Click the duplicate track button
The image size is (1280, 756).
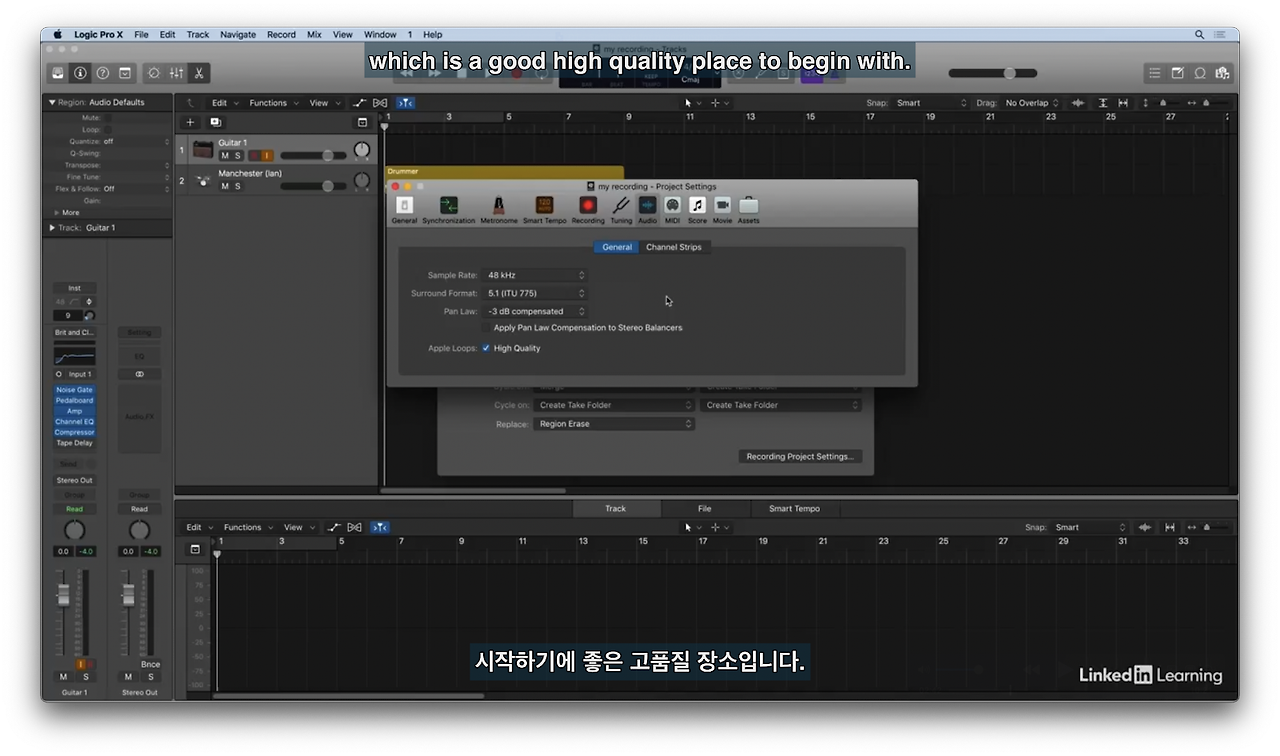pyautogui.click(x=215, y=122)
